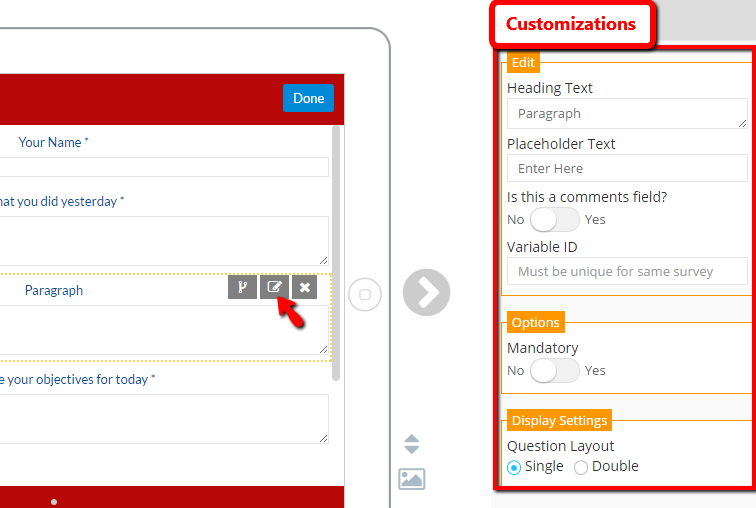Click the Placeholder Text input field
Screen dimensions: 756x508
click(x=627, y=168)
